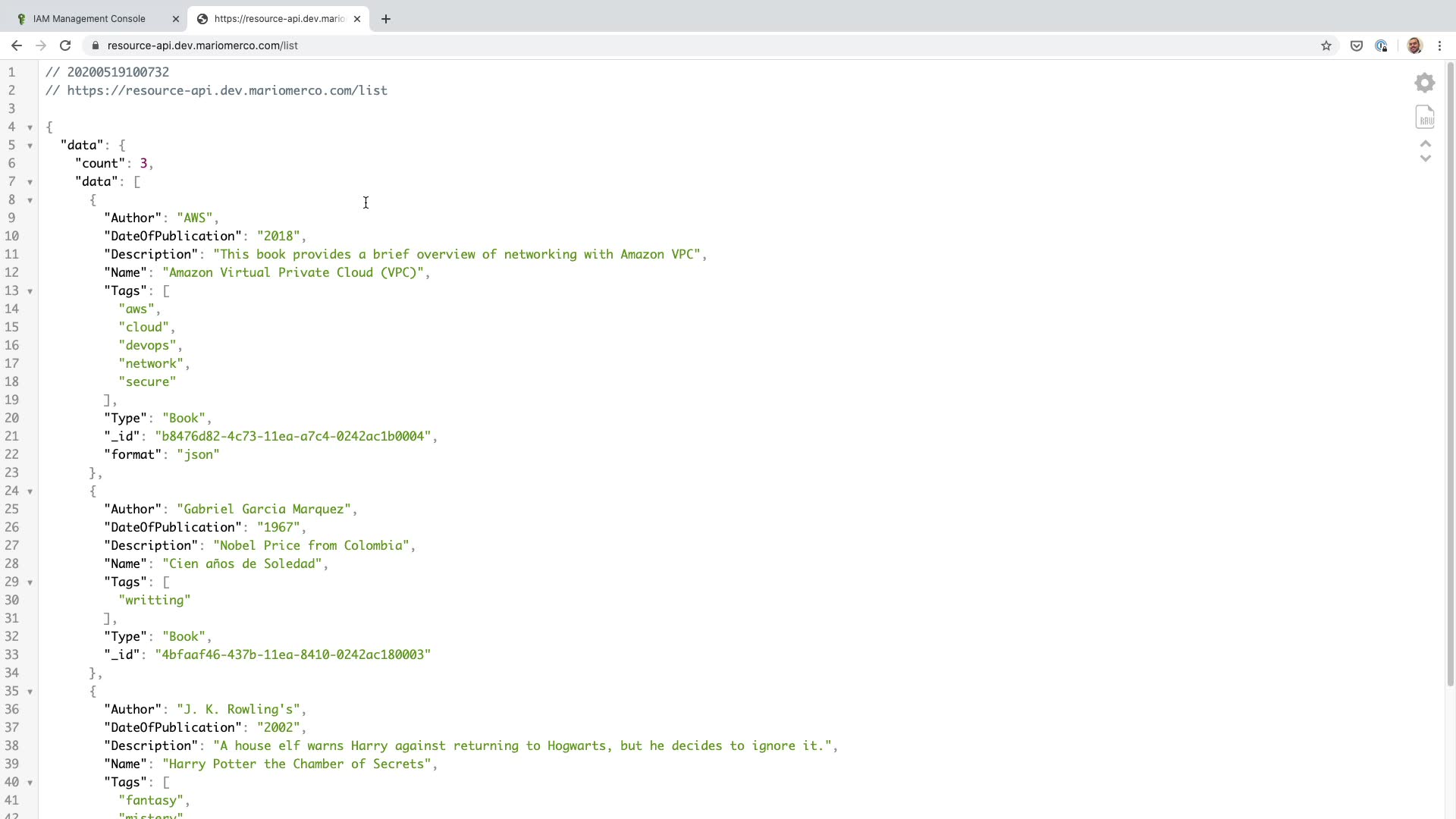Open JSON viewer settings gear icon
The image size is (1456, 819).
point(1425,83)
